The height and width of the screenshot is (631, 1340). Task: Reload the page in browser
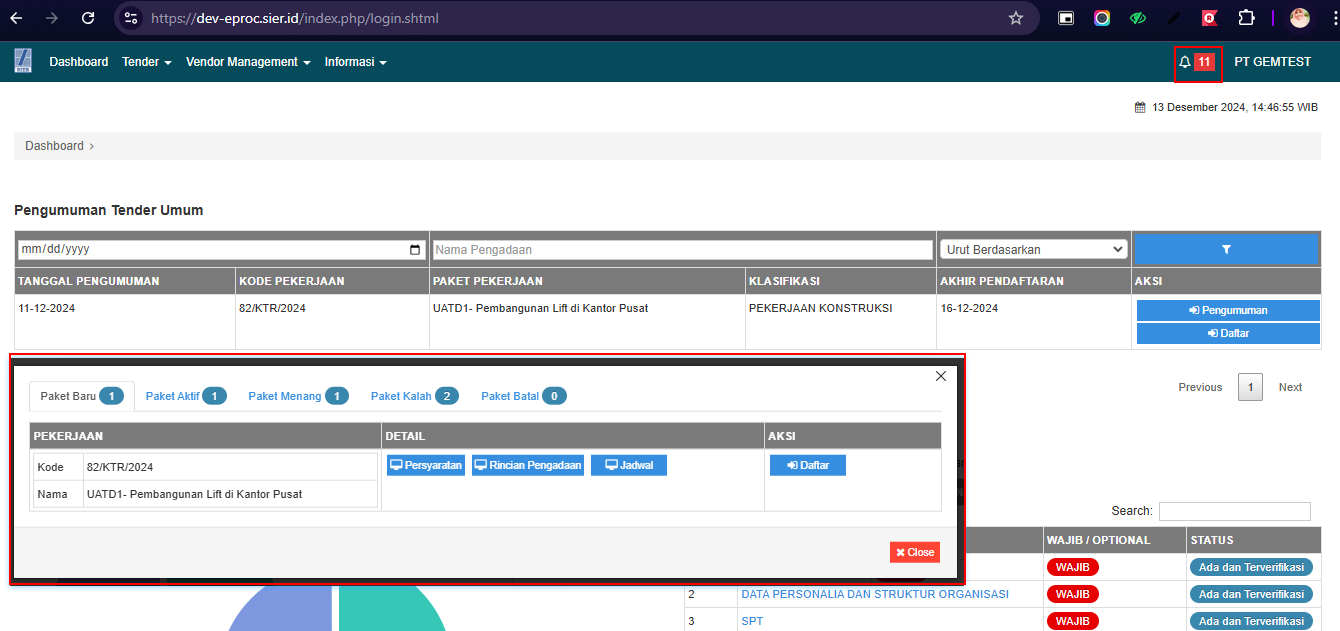click(x=88, y=18)
